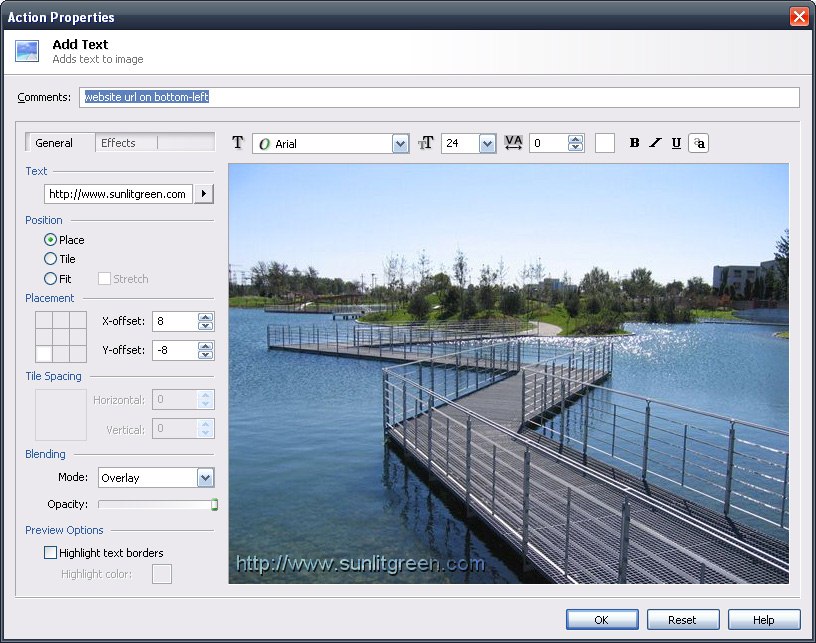
Task: Select bottom-left cell in placement grid
Action: (44, 354)
